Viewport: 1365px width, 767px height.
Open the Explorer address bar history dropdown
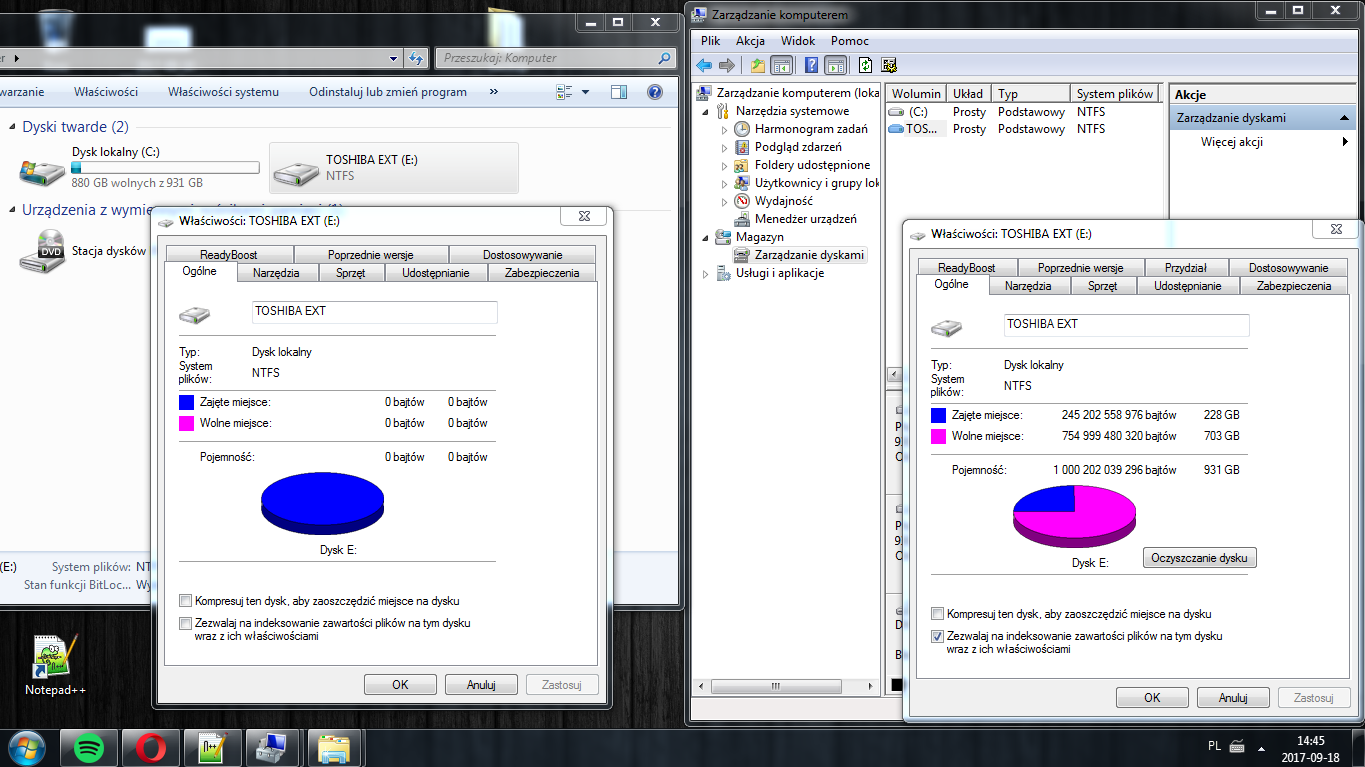(392, 58)
